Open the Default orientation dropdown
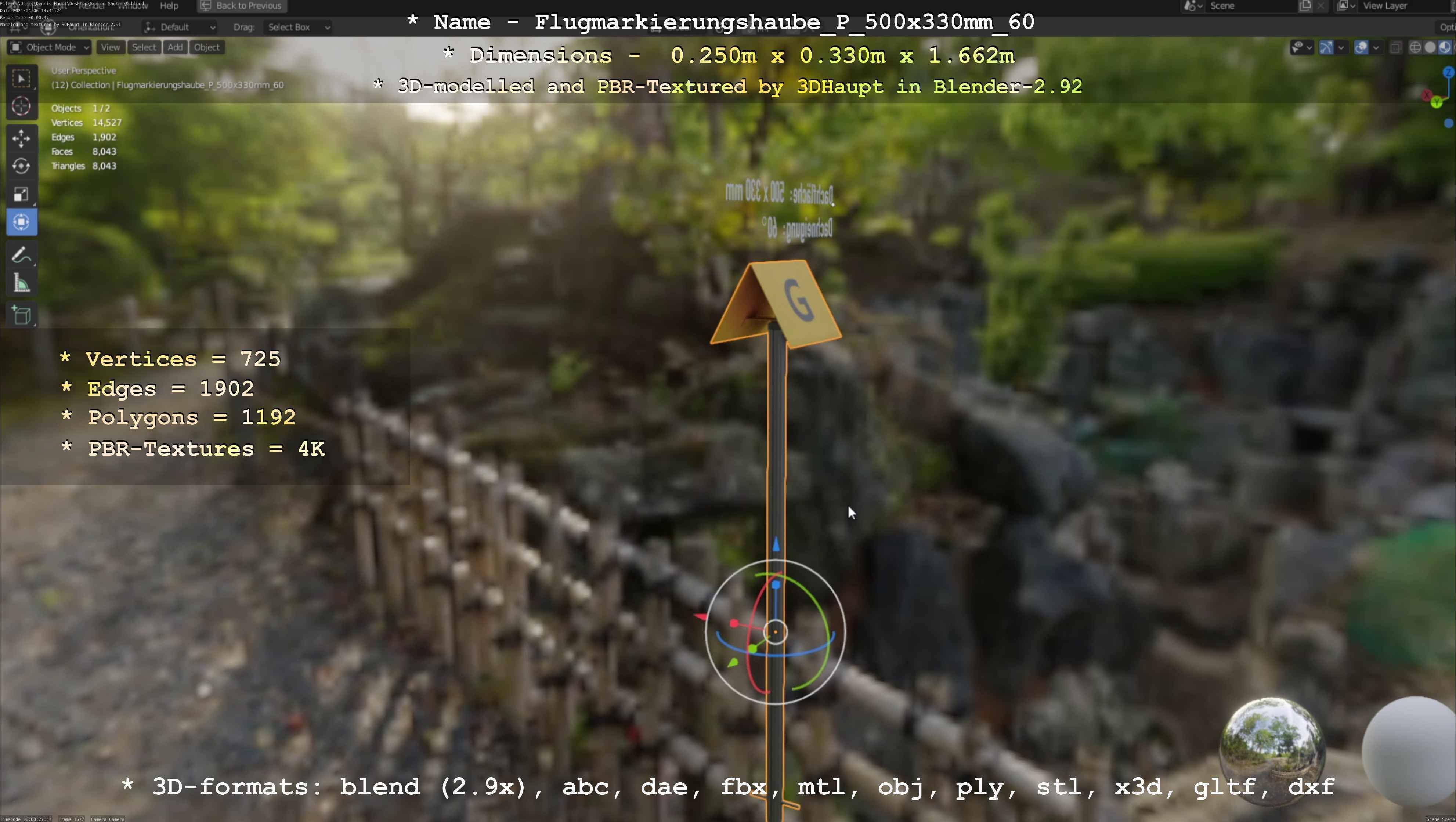 (180, 27)
